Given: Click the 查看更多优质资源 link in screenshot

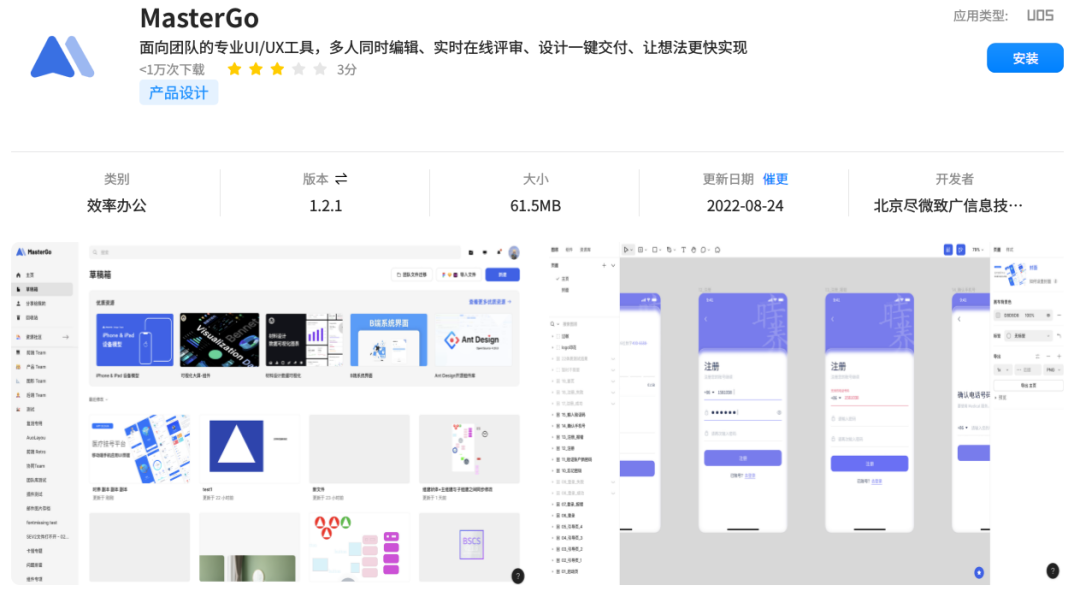Looking at the screenshot, I should (x=490, y=302).
